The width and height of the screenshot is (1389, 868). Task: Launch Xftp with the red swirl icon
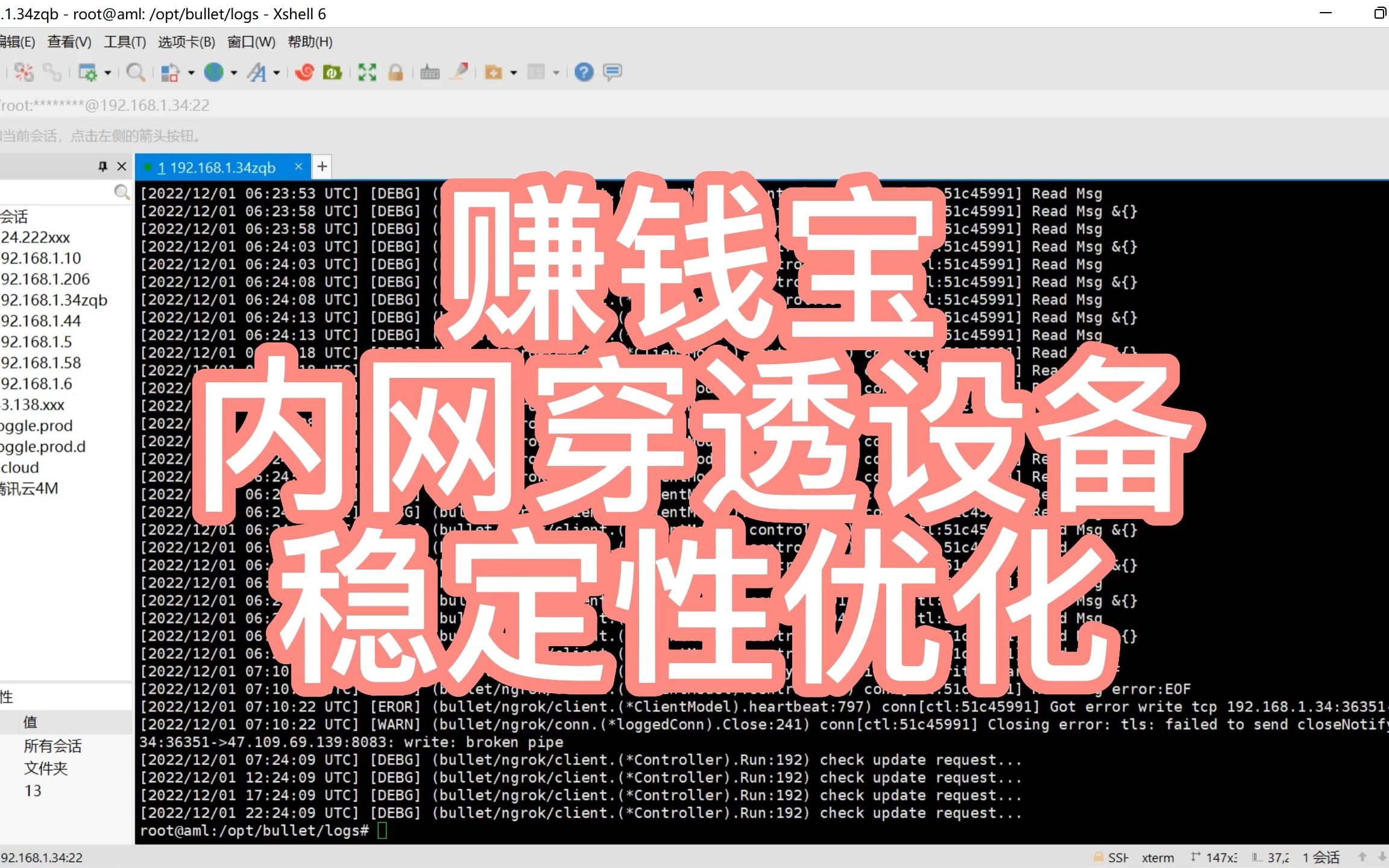click(304, 73)
